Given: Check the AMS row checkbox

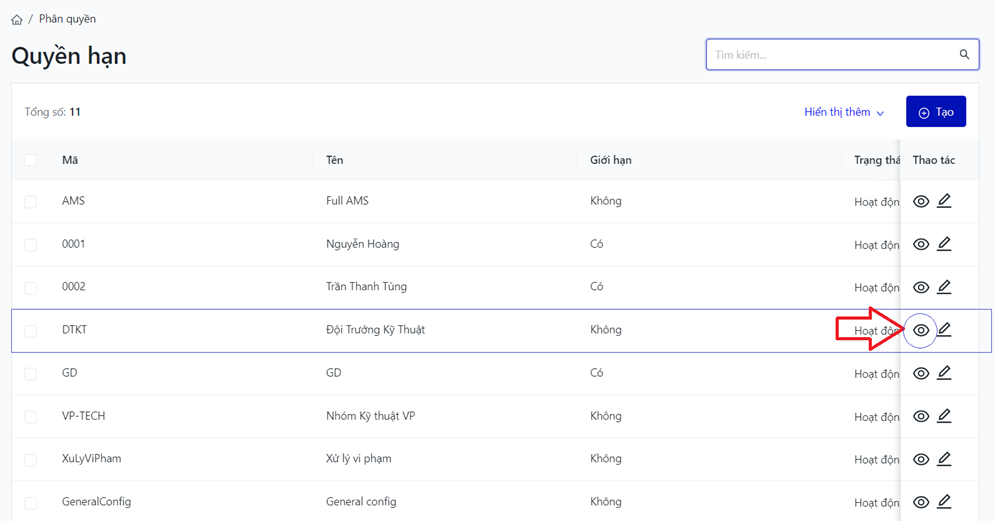Looking at the screenshot, I should (31, 202).
